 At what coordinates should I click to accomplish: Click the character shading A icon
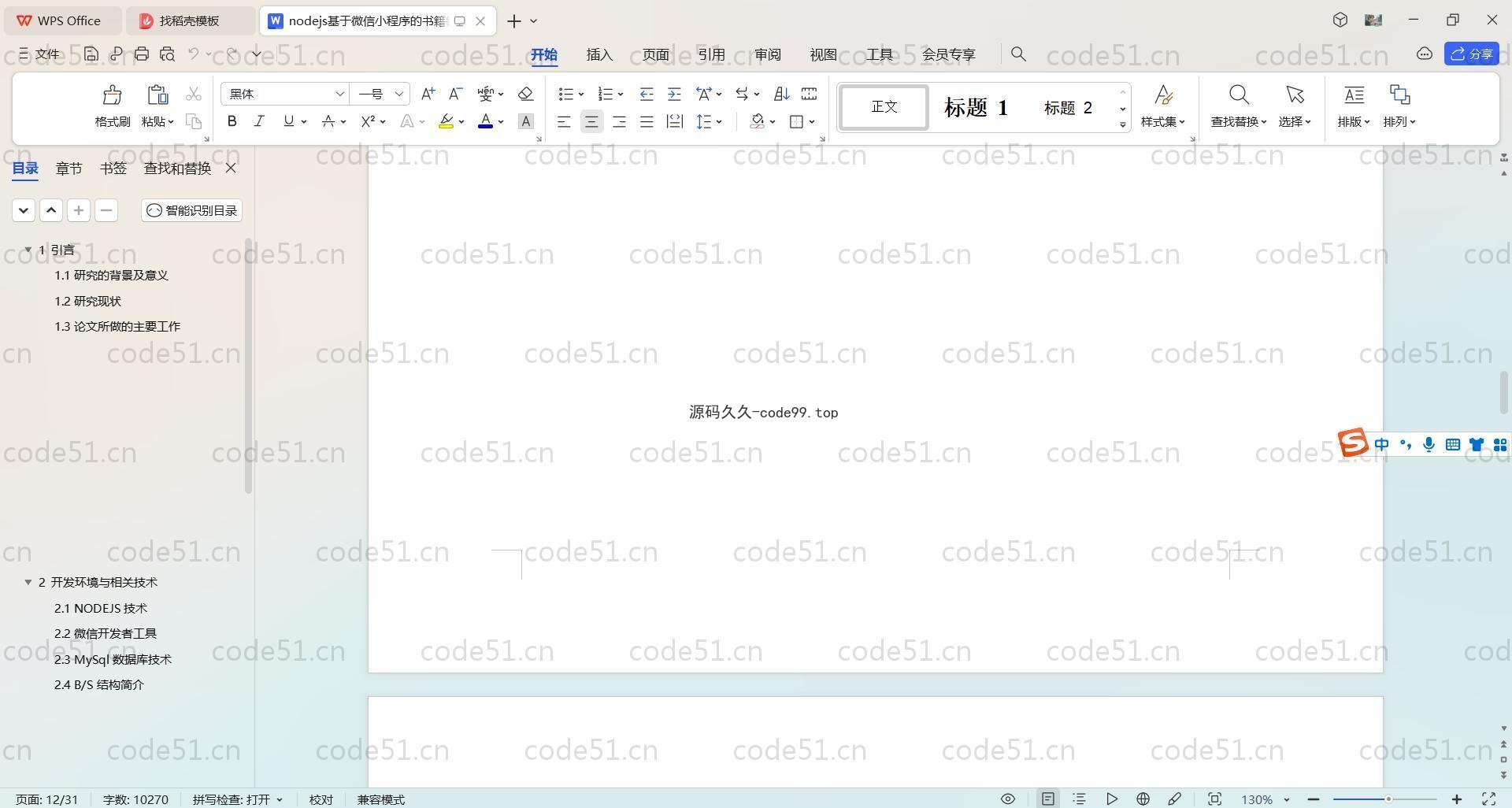[x=526, y=121]
